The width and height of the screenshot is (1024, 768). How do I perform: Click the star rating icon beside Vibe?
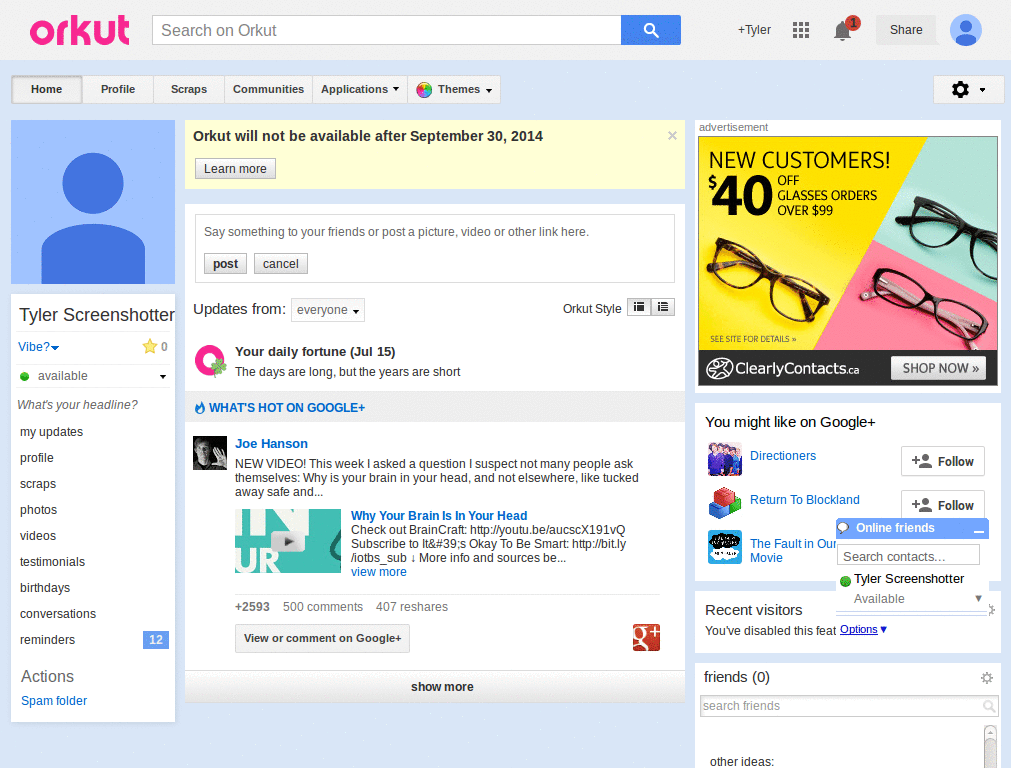coord(150,347)
